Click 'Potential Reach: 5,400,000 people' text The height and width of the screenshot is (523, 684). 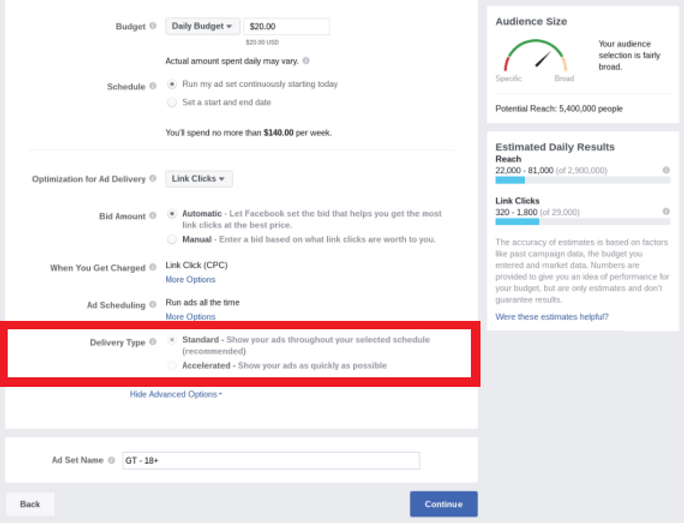[559, 109]
